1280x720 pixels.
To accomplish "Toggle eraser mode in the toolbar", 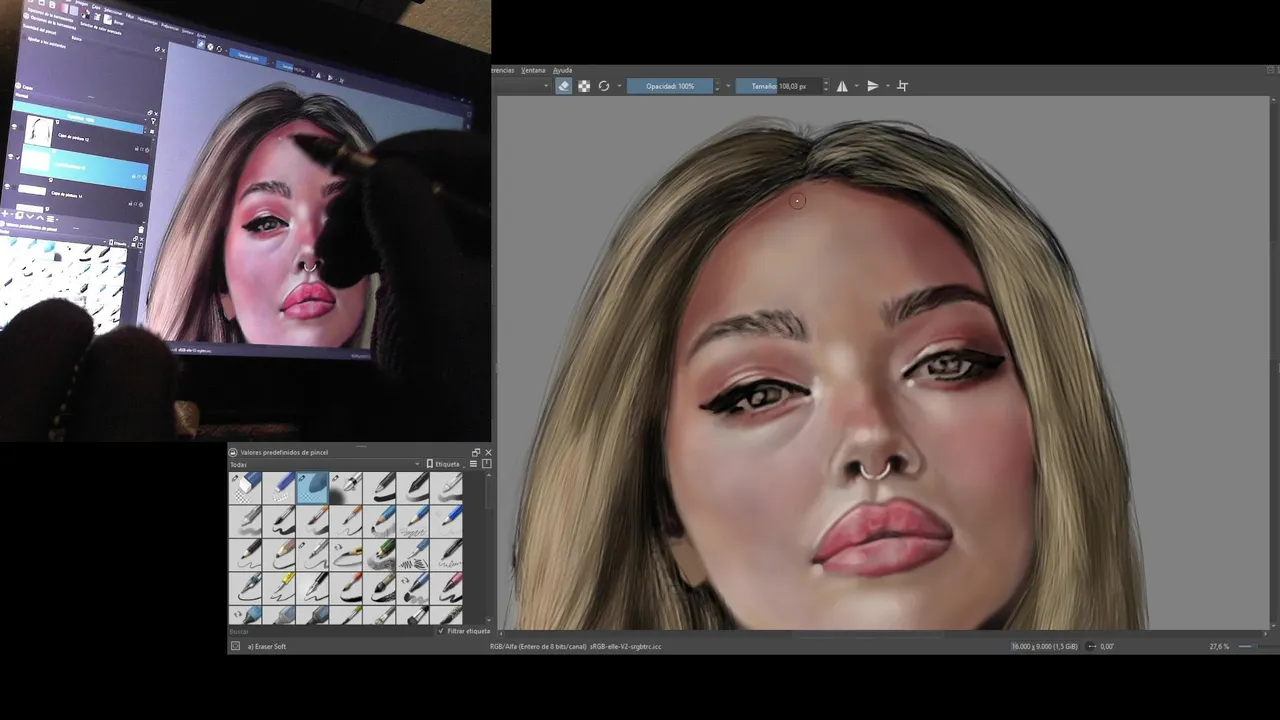I will coord(564,86).
